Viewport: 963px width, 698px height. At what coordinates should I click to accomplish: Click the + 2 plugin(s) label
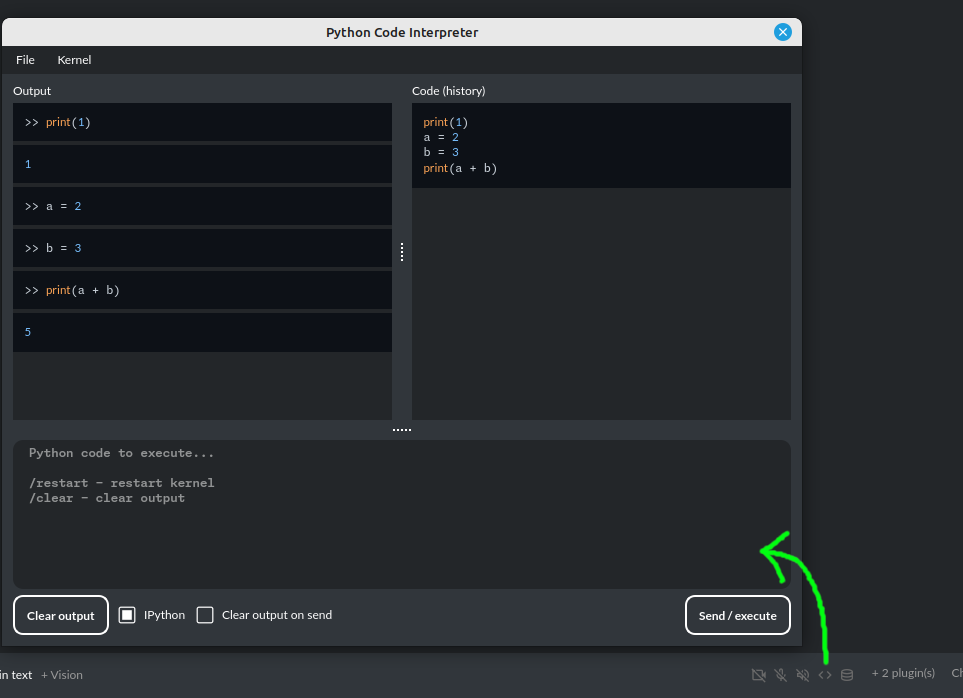[903, 674]
